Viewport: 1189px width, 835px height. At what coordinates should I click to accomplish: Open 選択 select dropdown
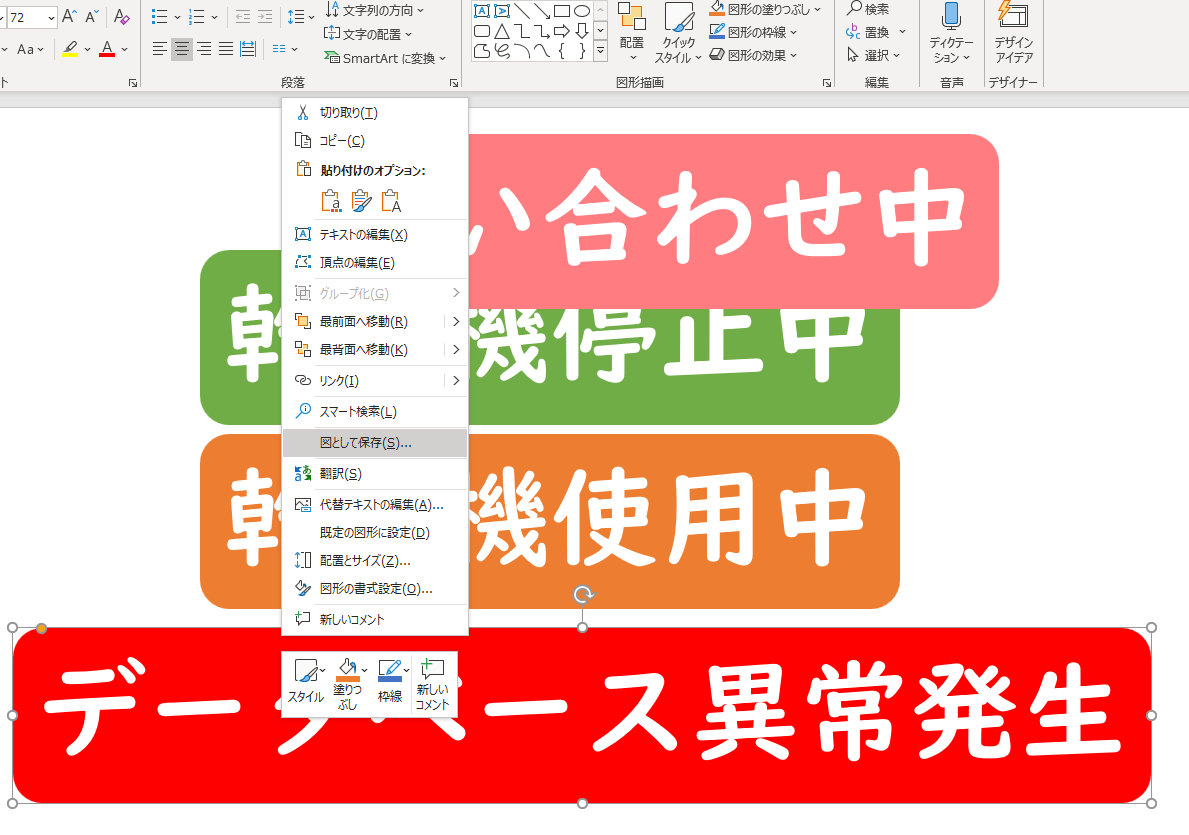(x=874, y=55)
